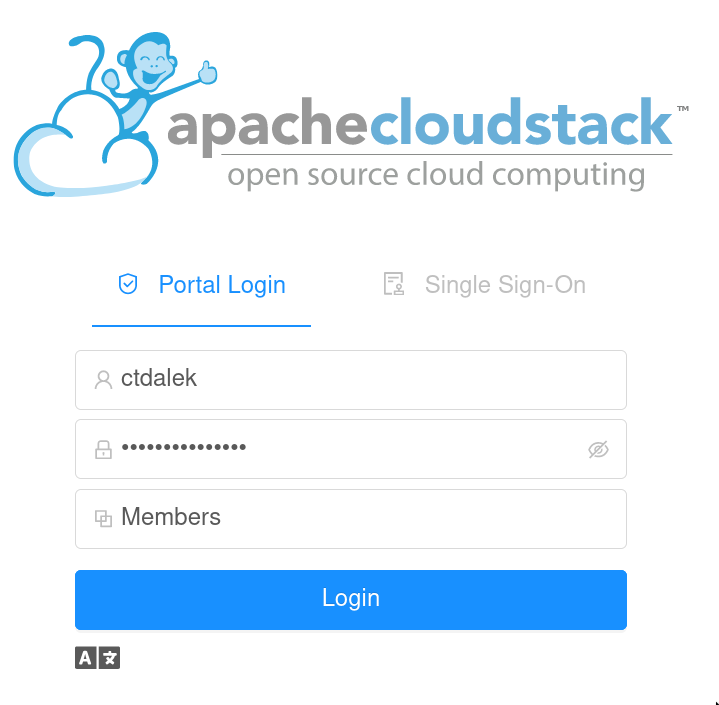Screen dimensions: 719x705
Task: Click the user silhouette icon in username field
Action: click(x=103, y=380)
